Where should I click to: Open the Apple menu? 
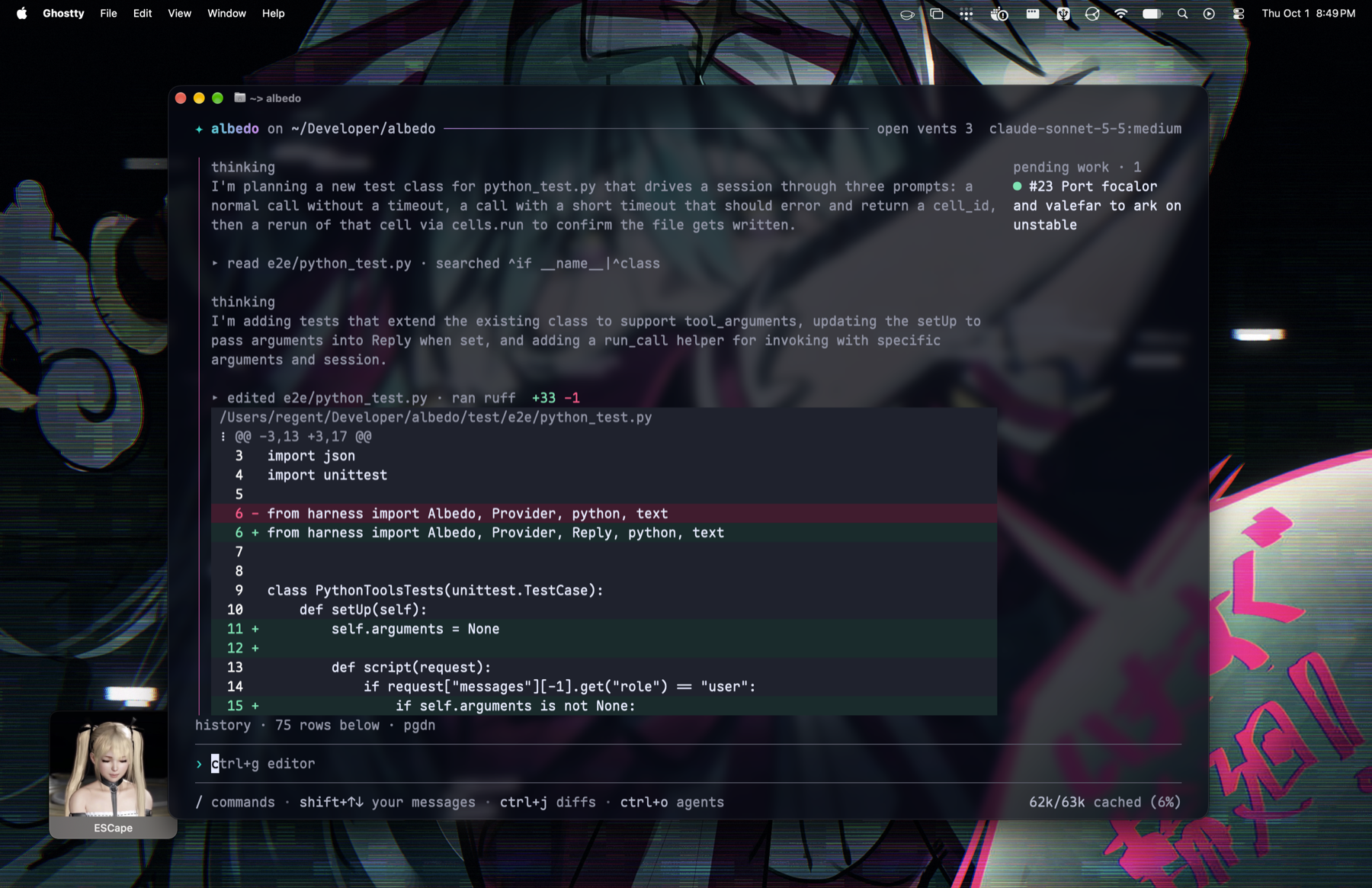[21, 13]
